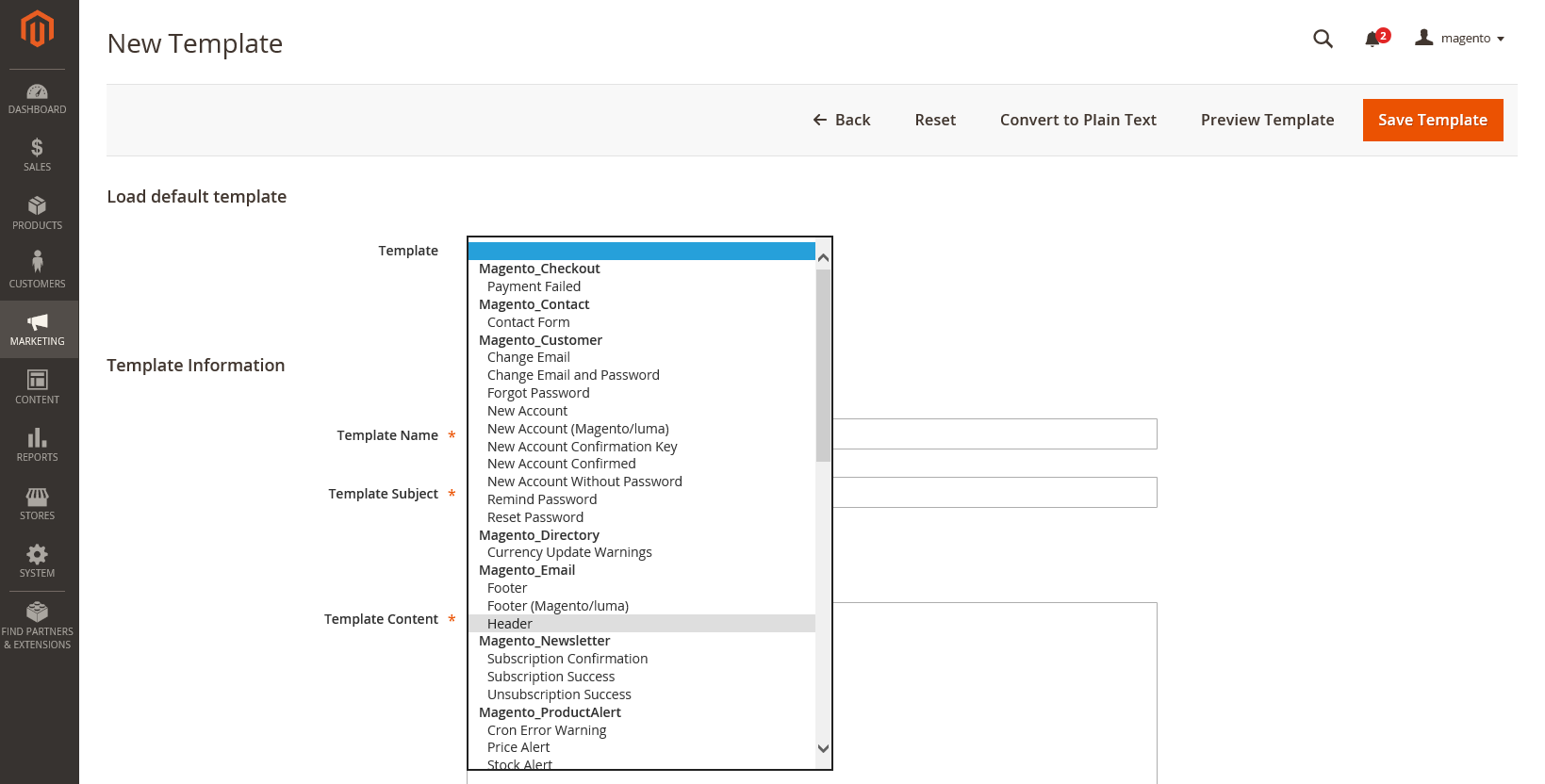The height and width of the screenshot is (784, 1545).
Task: Select the blank highlighted template option
Action: 642,251
